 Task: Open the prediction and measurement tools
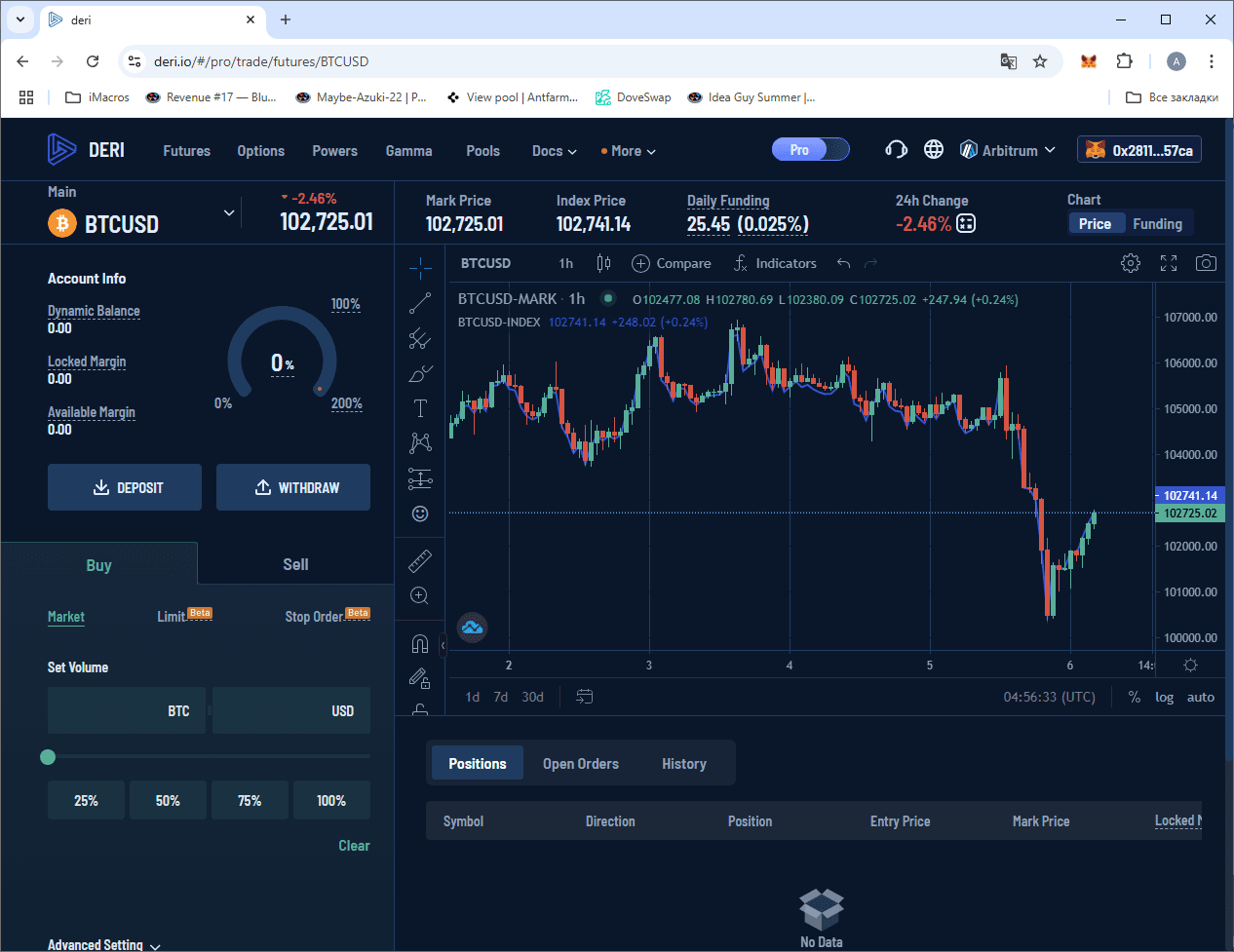(x=420, y=478)
